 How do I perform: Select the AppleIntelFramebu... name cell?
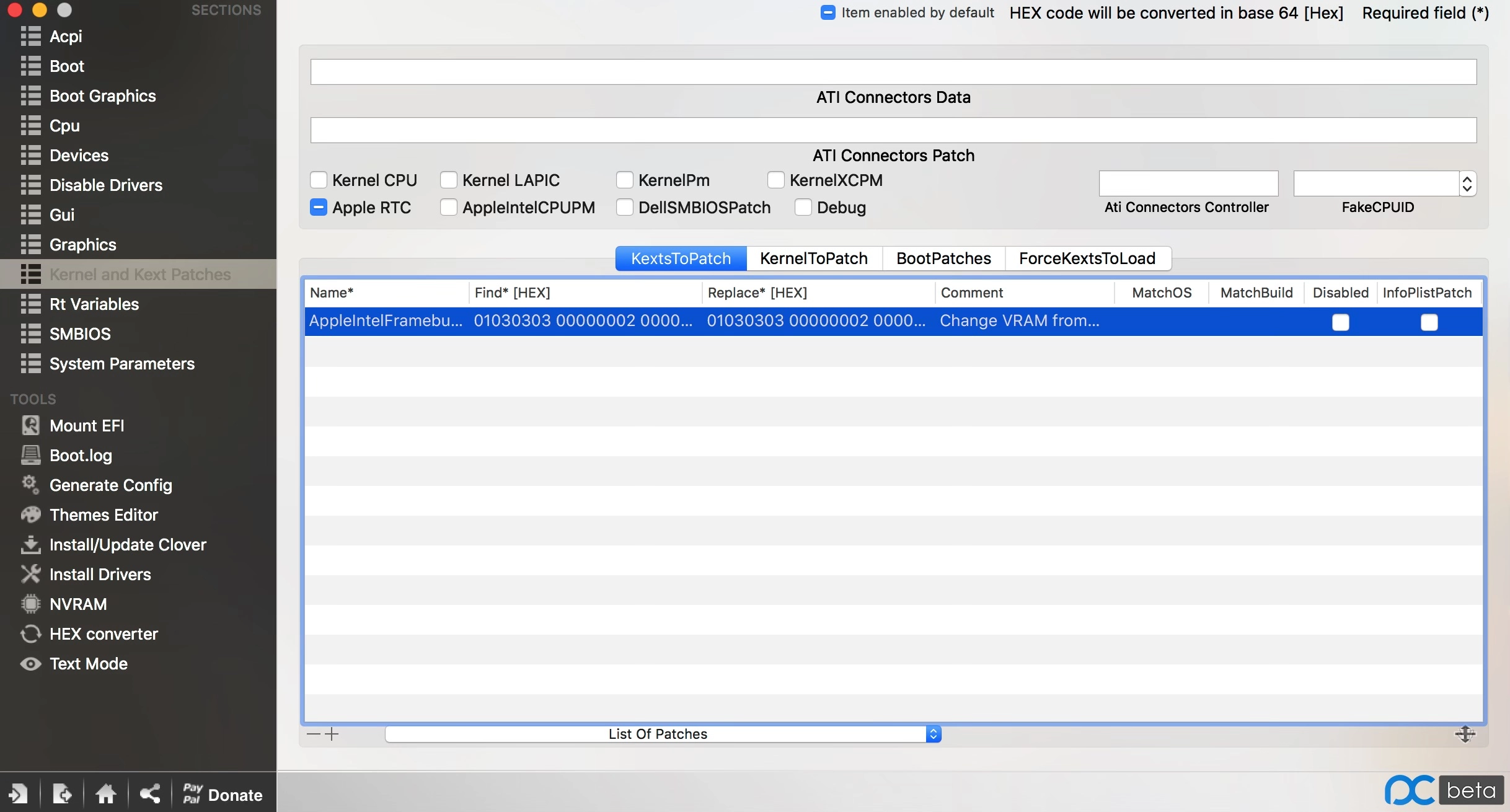pos(386,321)
